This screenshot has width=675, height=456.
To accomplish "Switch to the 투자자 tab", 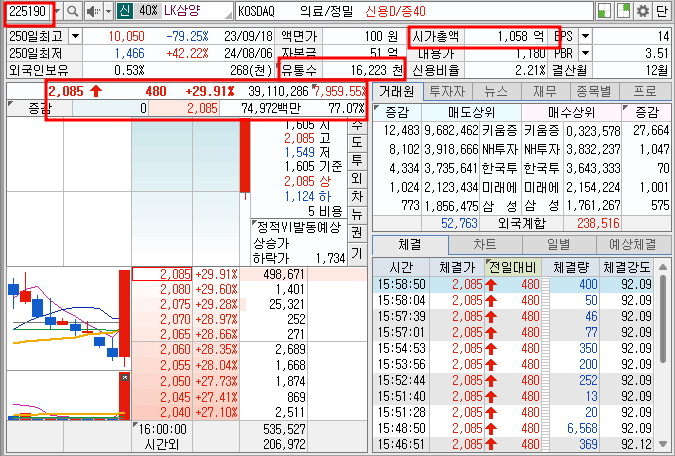I will click(x=447, y=92).
